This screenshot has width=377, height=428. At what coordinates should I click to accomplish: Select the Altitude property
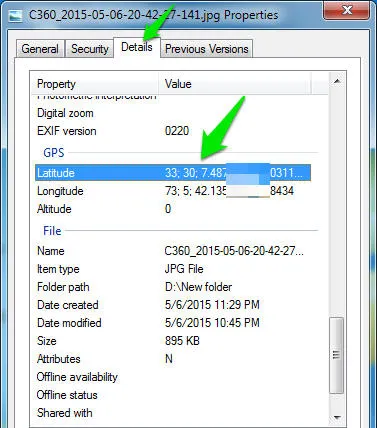[54, 209]
